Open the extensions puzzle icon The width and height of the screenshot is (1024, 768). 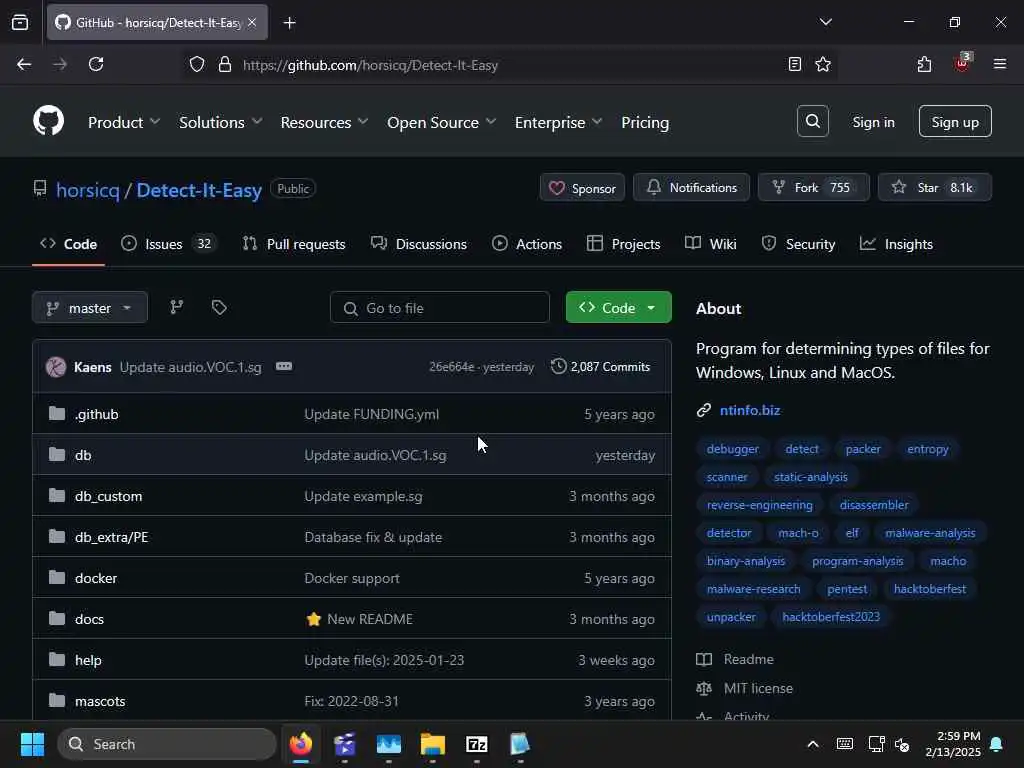pos(924,64)
